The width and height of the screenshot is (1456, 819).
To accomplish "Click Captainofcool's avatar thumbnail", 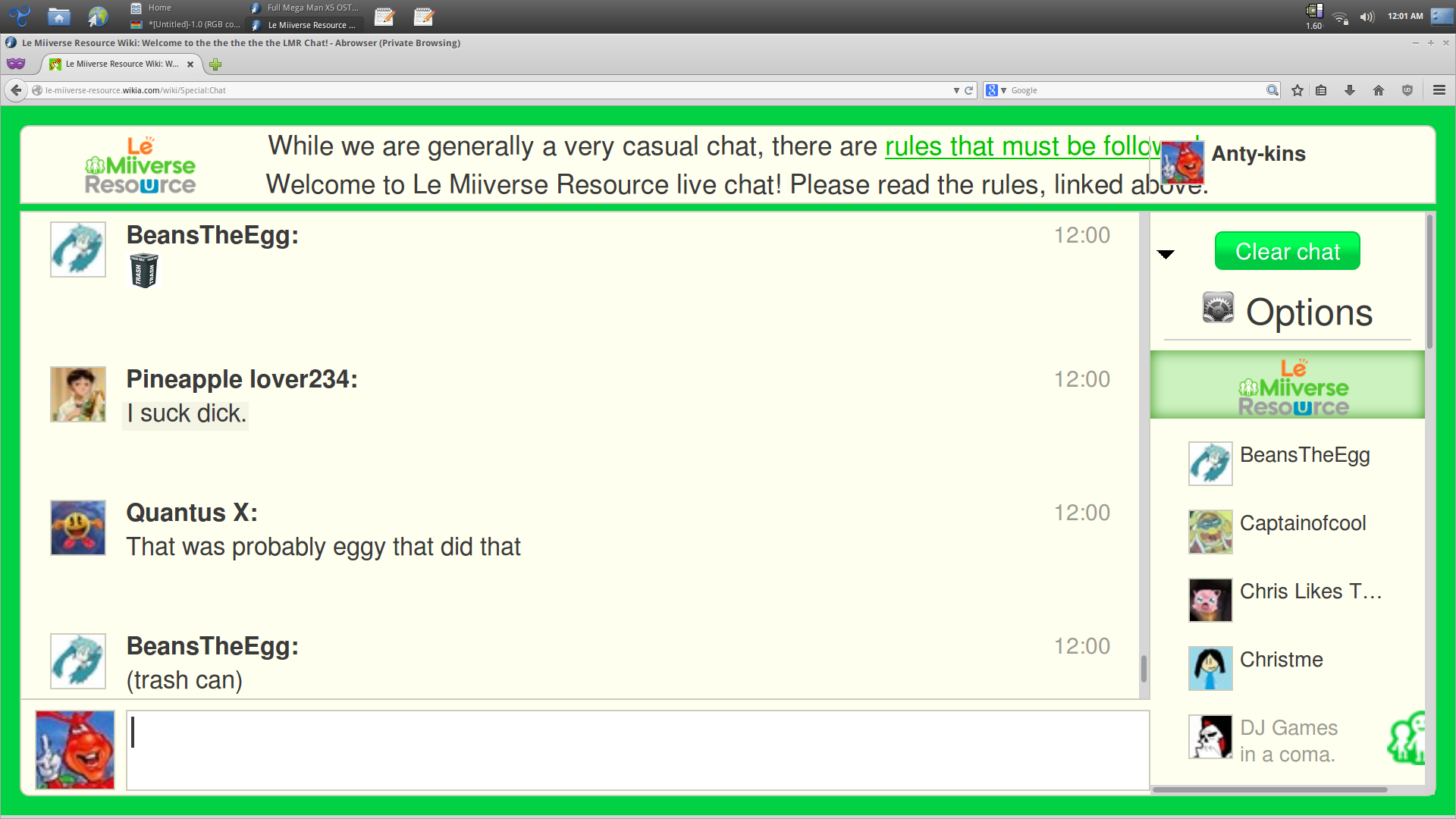I will (1210, 532).
